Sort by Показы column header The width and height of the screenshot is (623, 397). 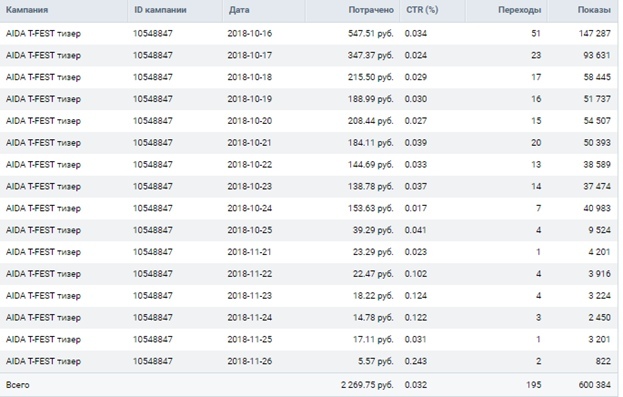(x=594, y=10)
